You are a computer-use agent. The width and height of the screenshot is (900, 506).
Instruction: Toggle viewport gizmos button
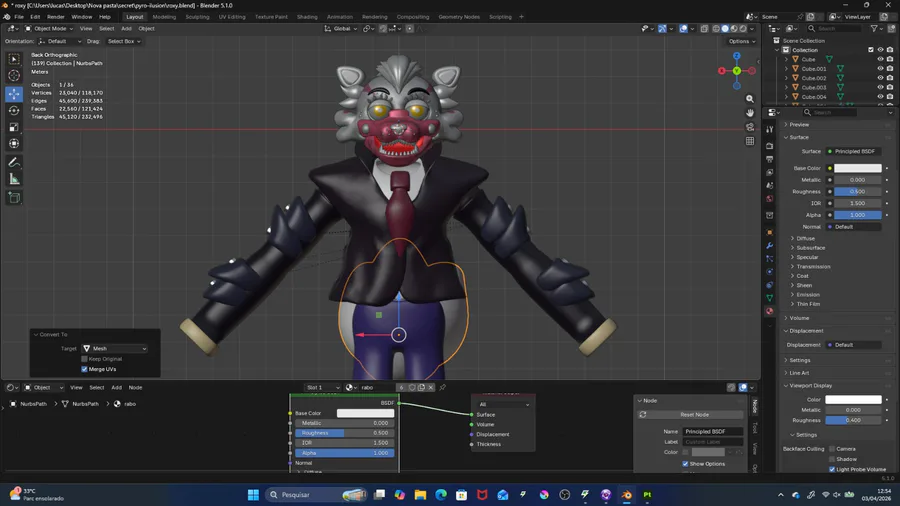tap(662, 29)
